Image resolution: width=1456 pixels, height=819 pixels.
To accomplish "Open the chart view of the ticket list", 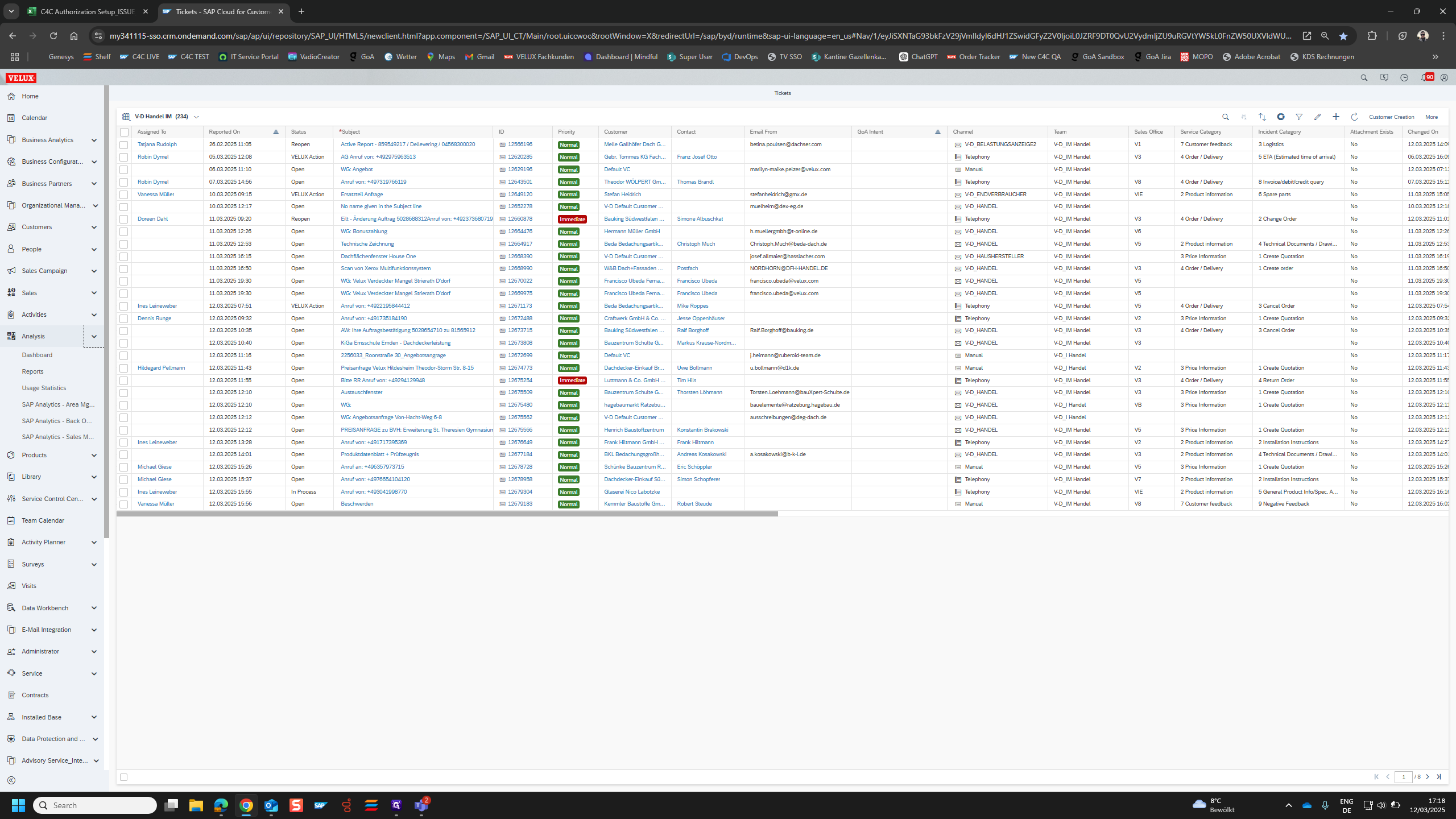I will (x=1281, y=117).
